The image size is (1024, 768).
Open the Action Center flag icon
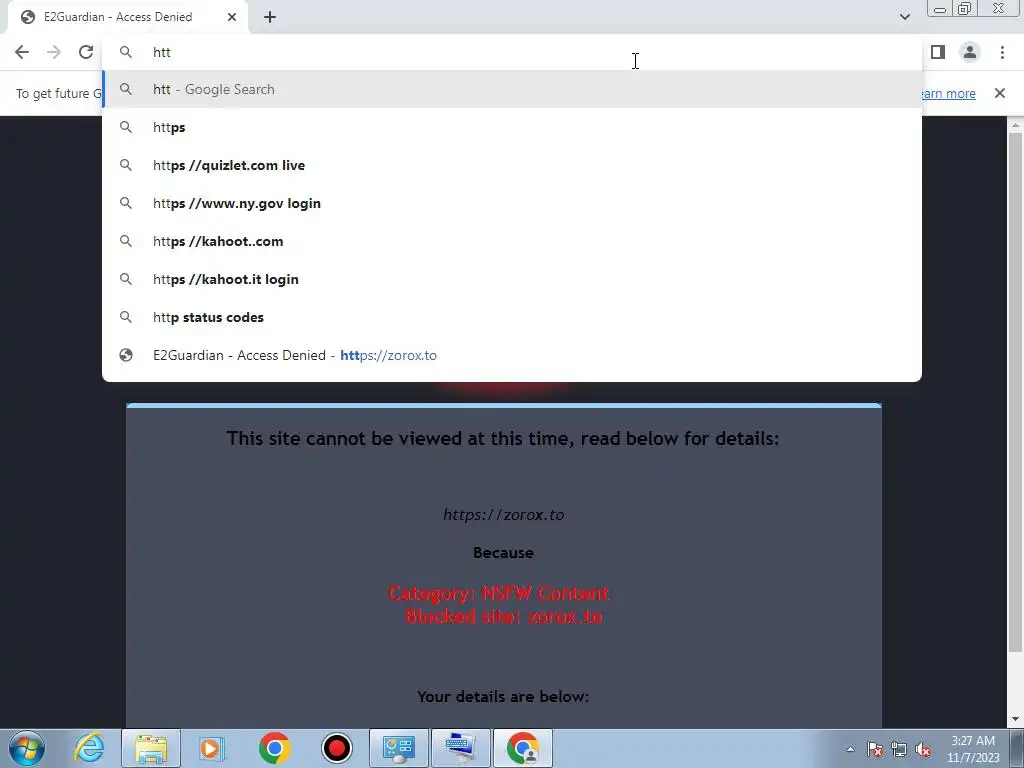point(875,749)
